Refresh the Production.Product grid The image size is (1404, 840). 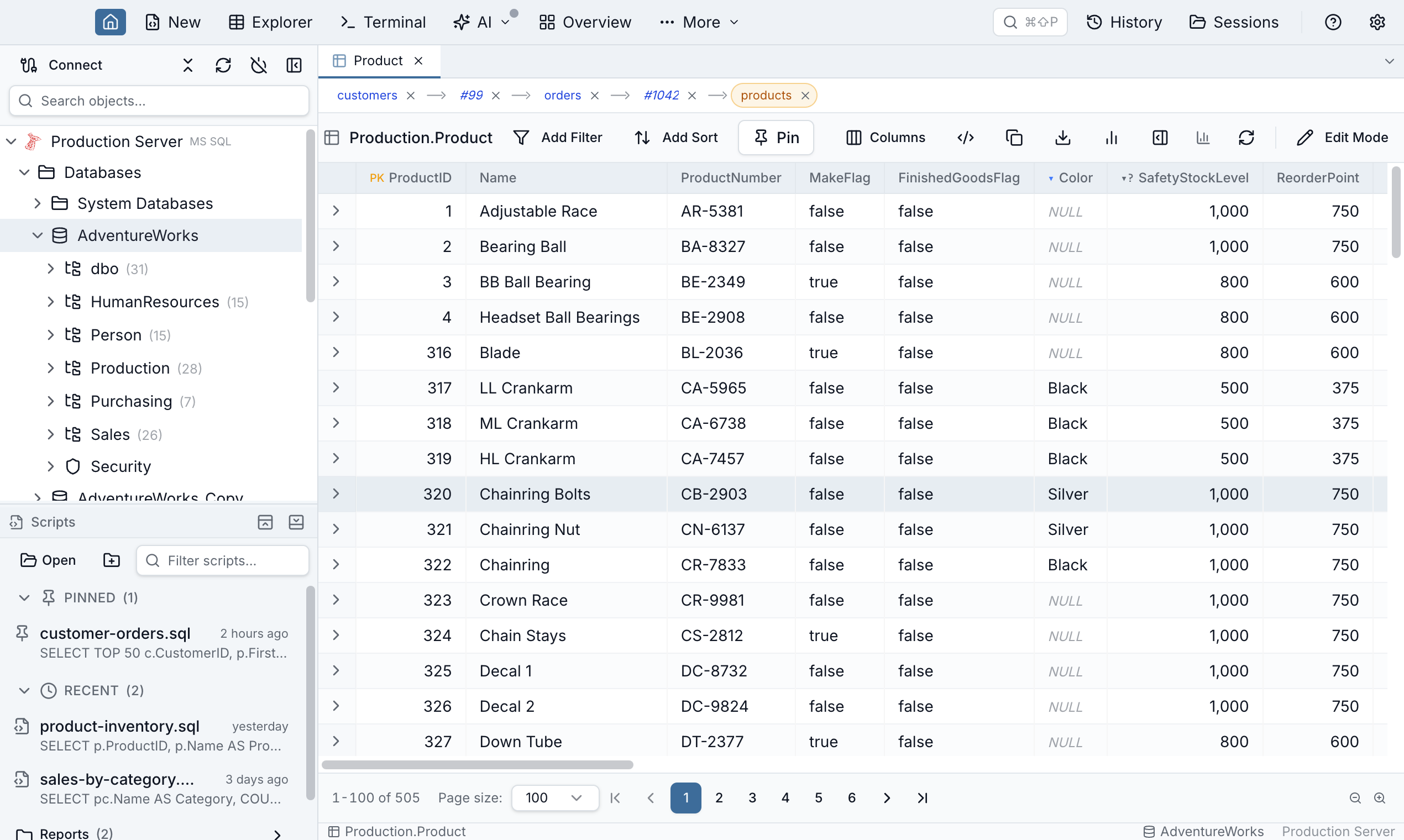point(1246,138)
